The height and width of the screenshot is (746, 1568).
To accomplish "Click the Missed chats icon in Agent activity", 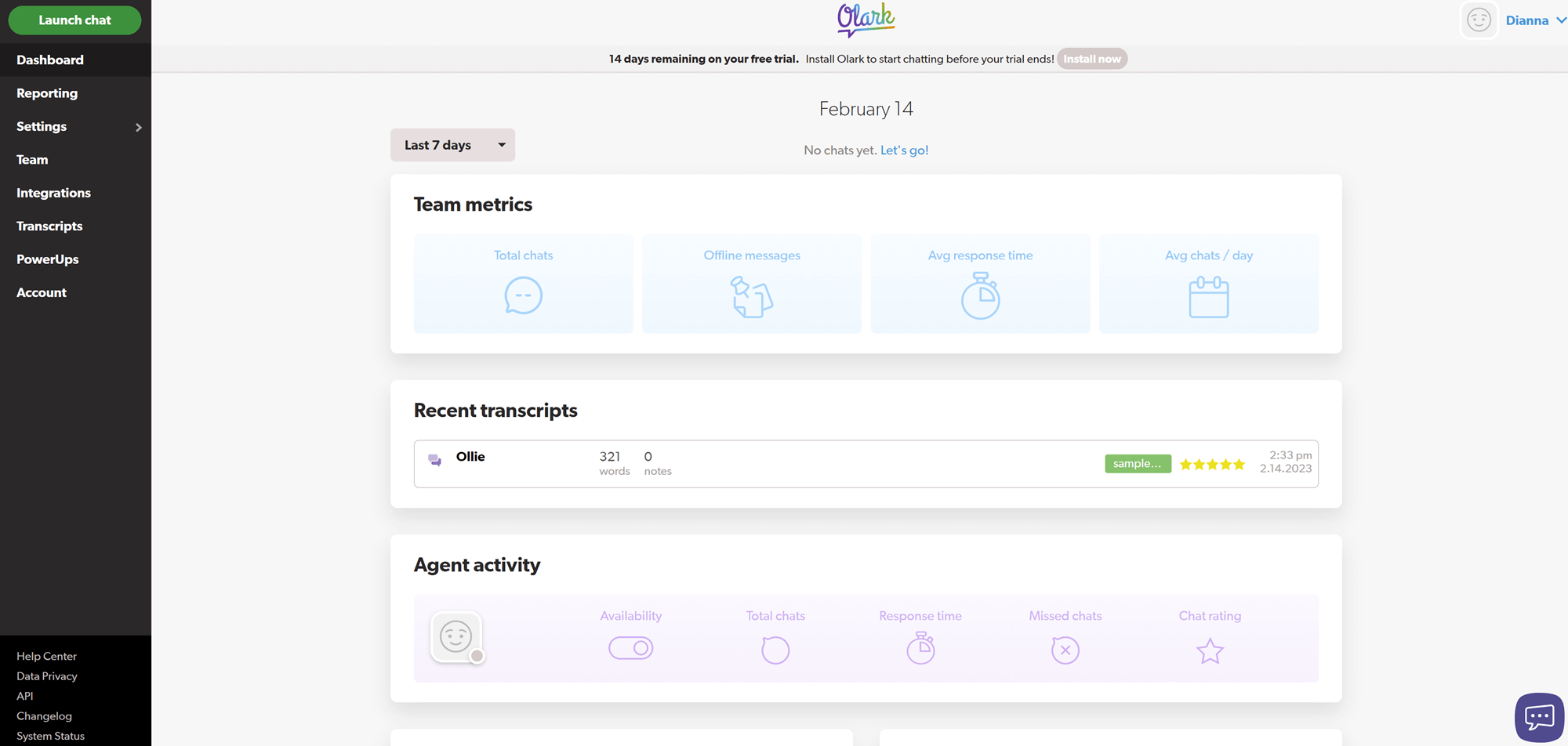I will 1065,650.
